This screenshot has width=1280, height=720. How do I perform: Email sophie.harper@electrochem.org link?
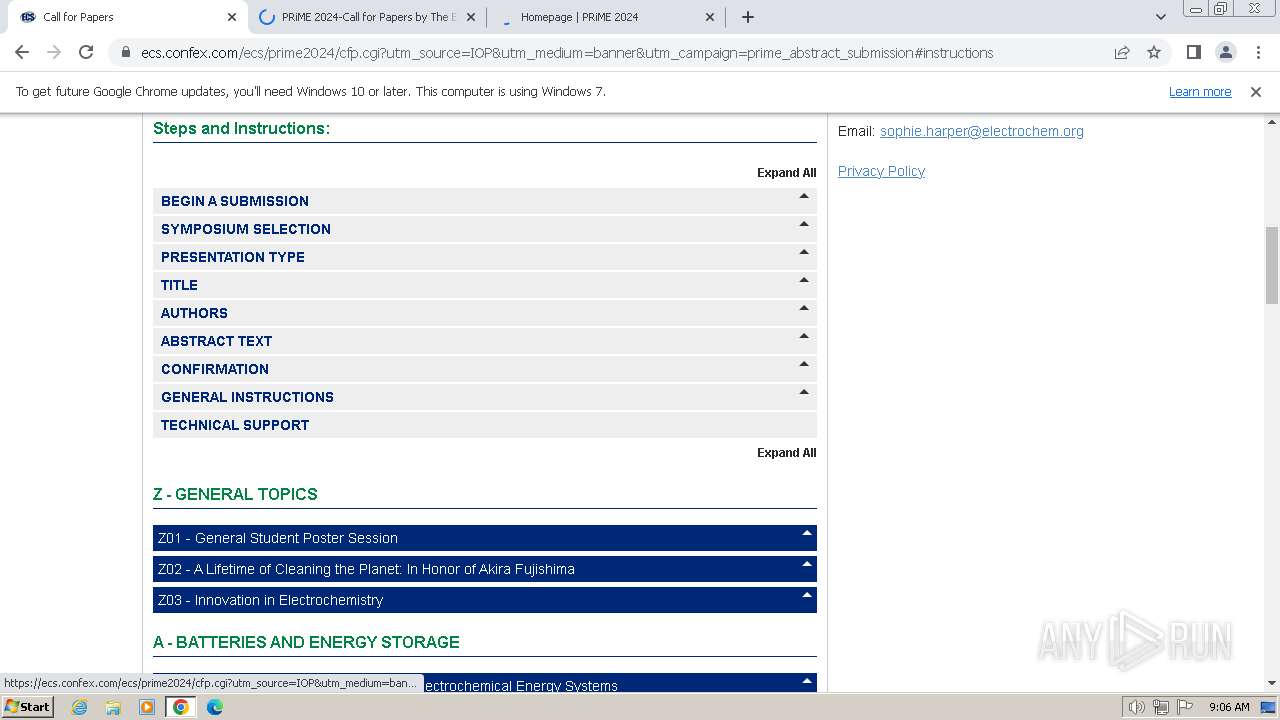(982, 131)
